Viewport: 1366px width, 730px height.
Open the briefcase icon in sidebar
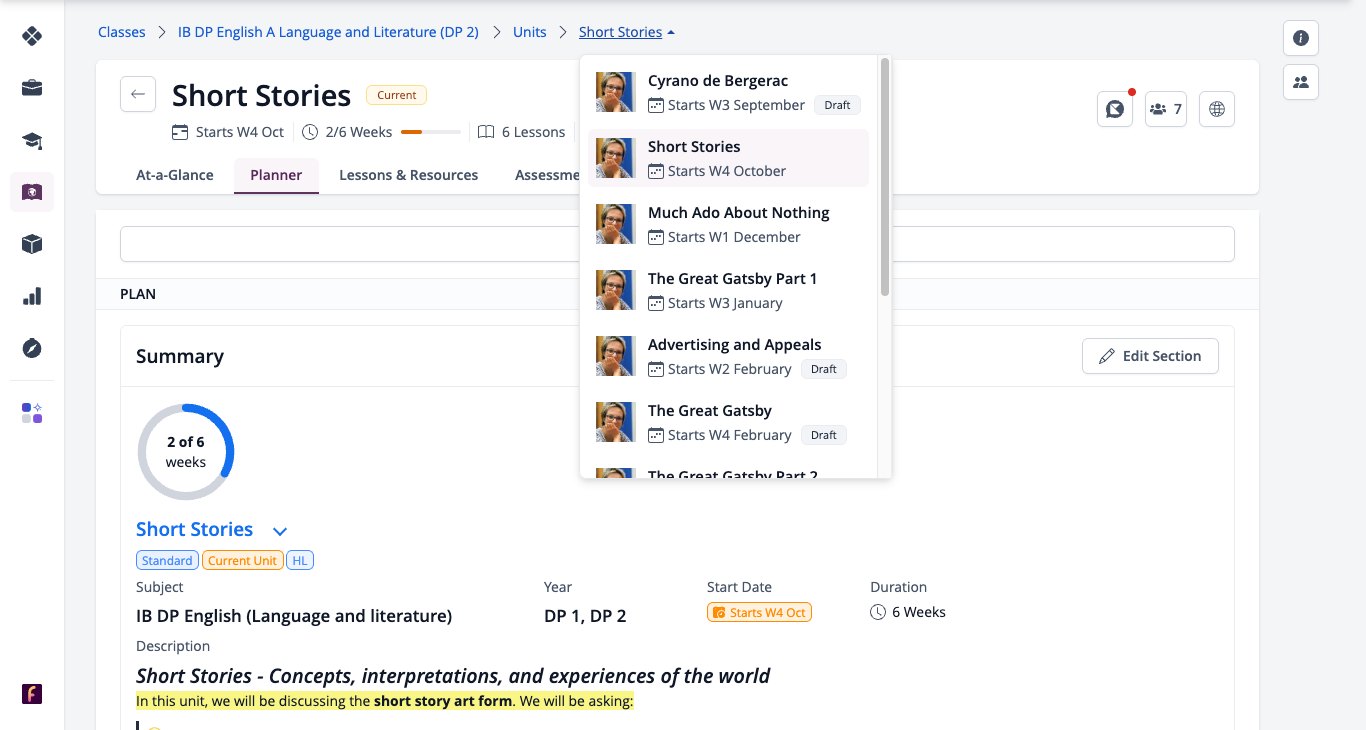(x=32, y=88)
